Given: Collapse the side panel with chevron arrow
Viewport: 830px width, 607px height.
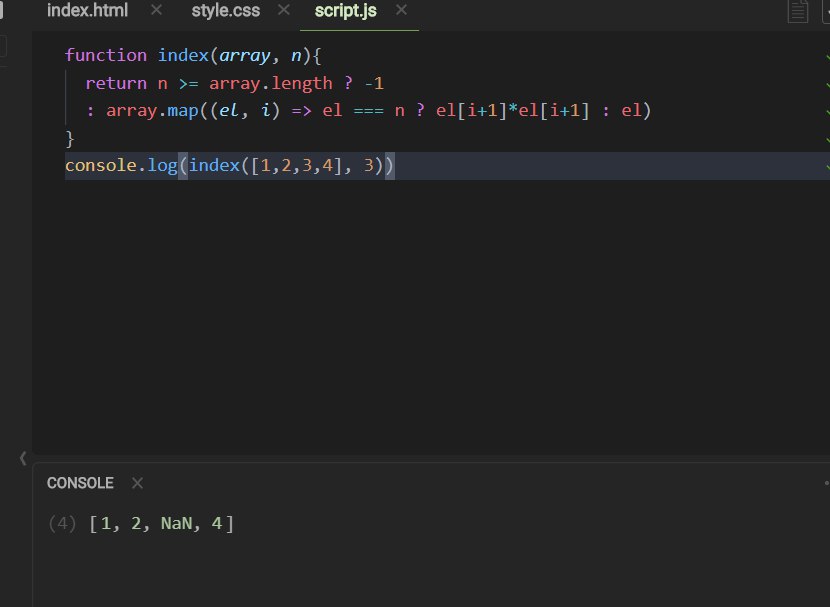Looking at the screenshot, I should point(23,458).
